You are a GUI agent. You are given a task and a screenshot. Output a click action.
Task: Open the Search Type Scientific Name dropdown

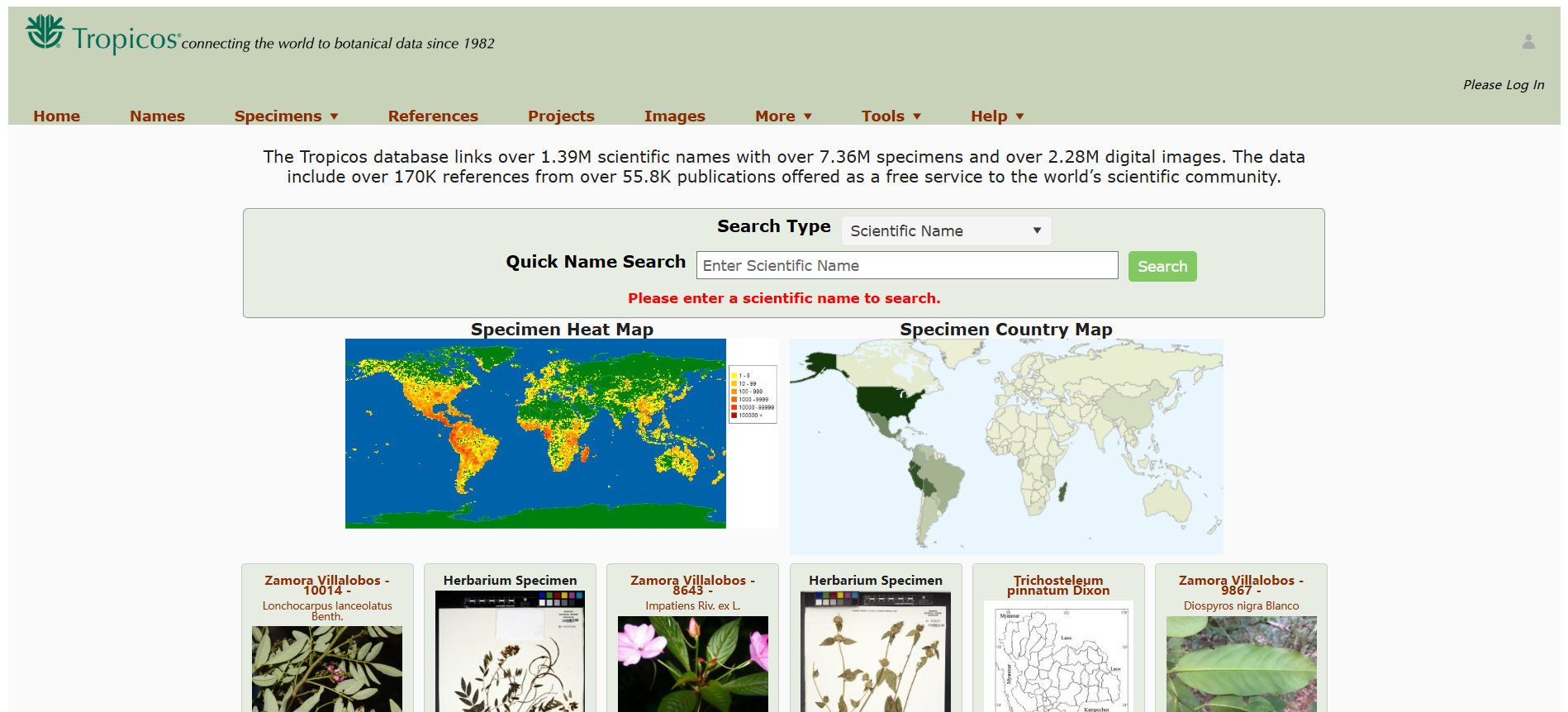click(946, 231)
